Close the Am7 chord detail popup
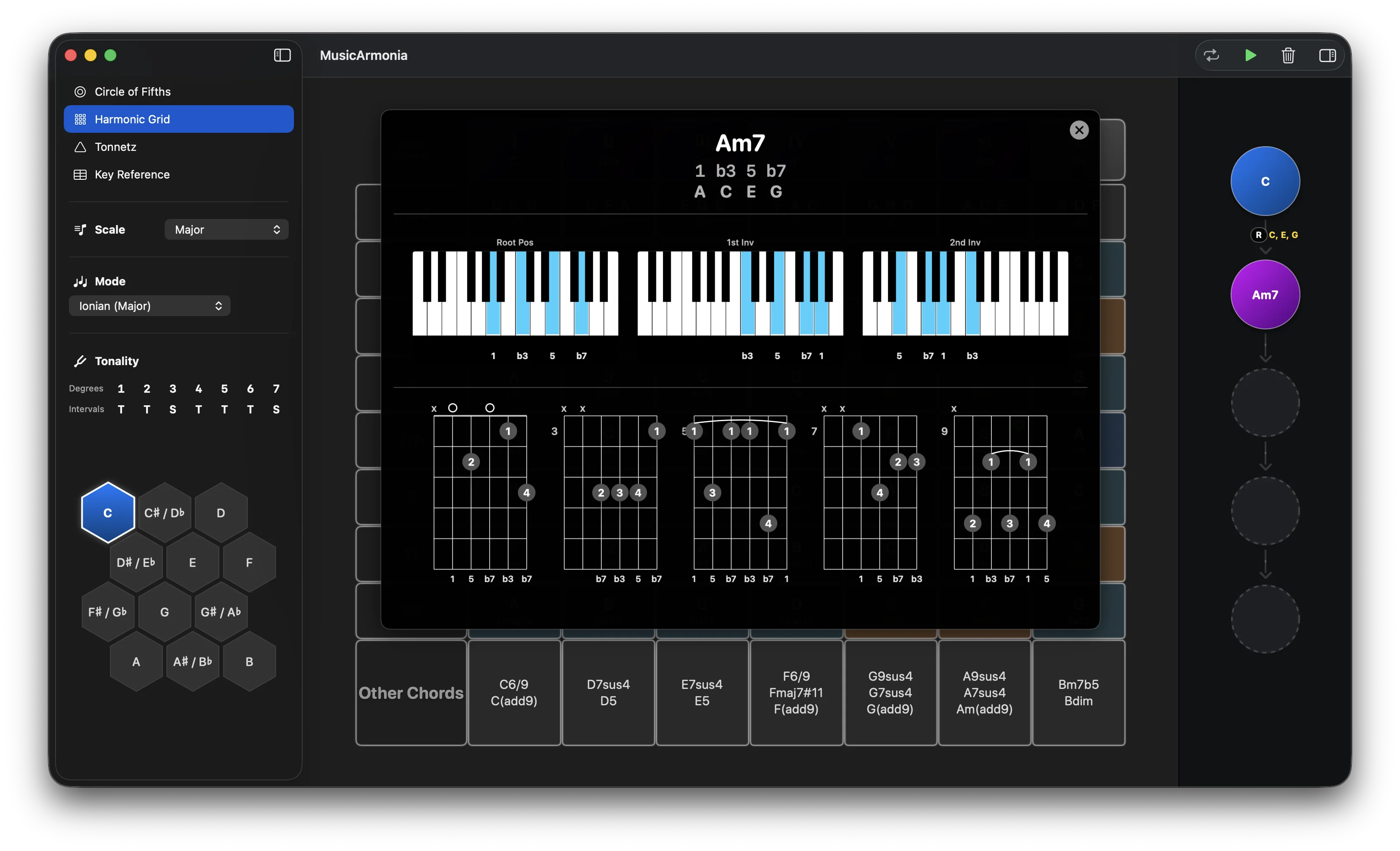 tap(1078, 130)
